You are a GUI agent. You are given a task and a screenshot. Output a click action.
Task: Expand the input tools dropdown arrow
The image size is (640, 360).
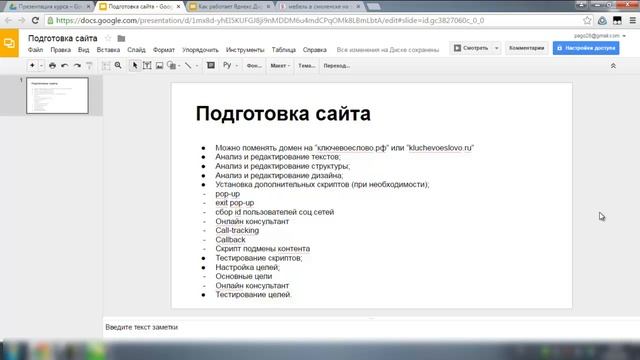[x=237, y=66]
